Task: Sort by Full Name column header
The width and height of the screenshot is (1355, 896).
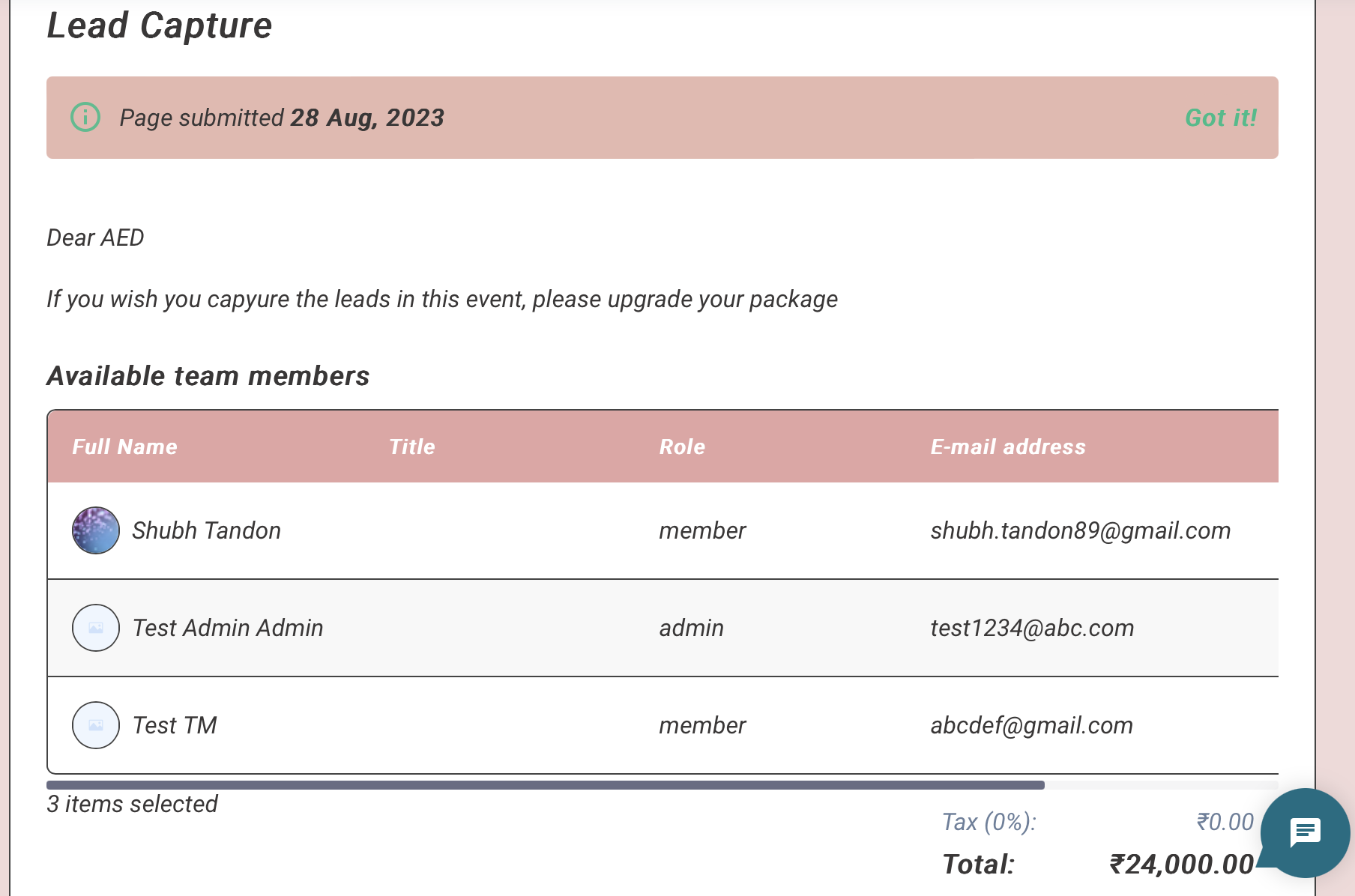Action: tap(124, 447)
